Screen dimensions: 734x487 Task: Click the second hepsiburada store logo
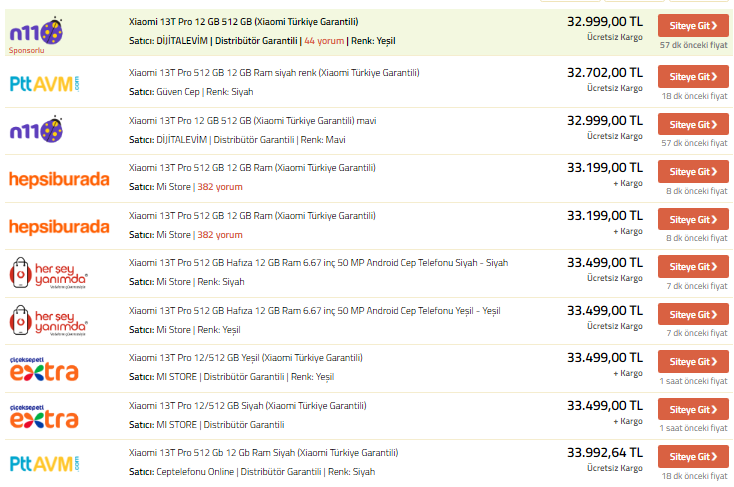59,227
